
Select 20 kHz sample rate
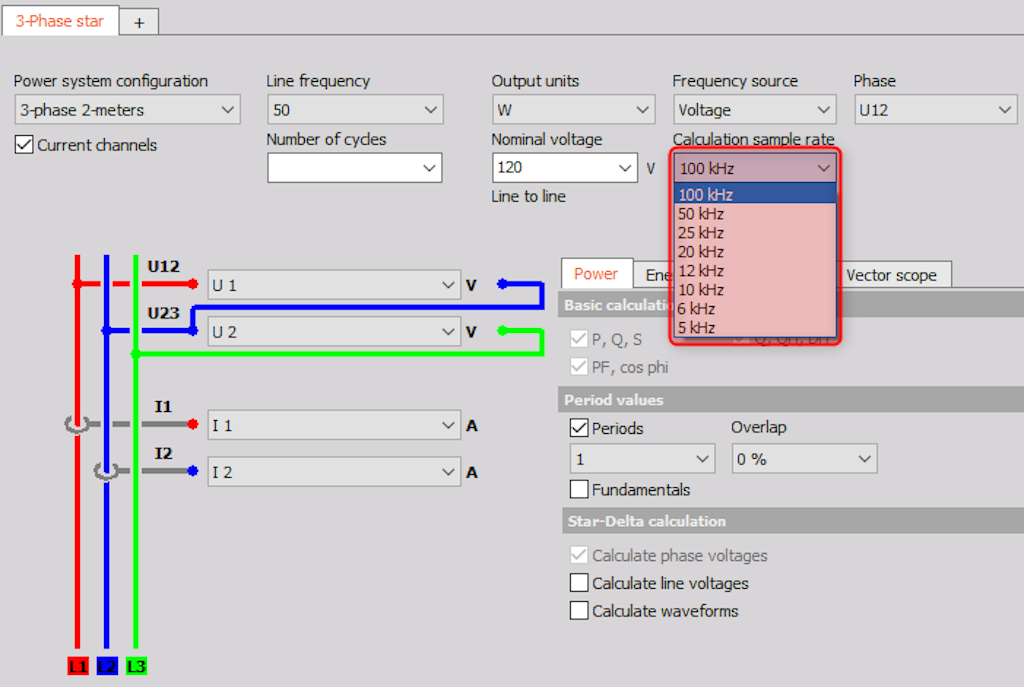[755, 251]
